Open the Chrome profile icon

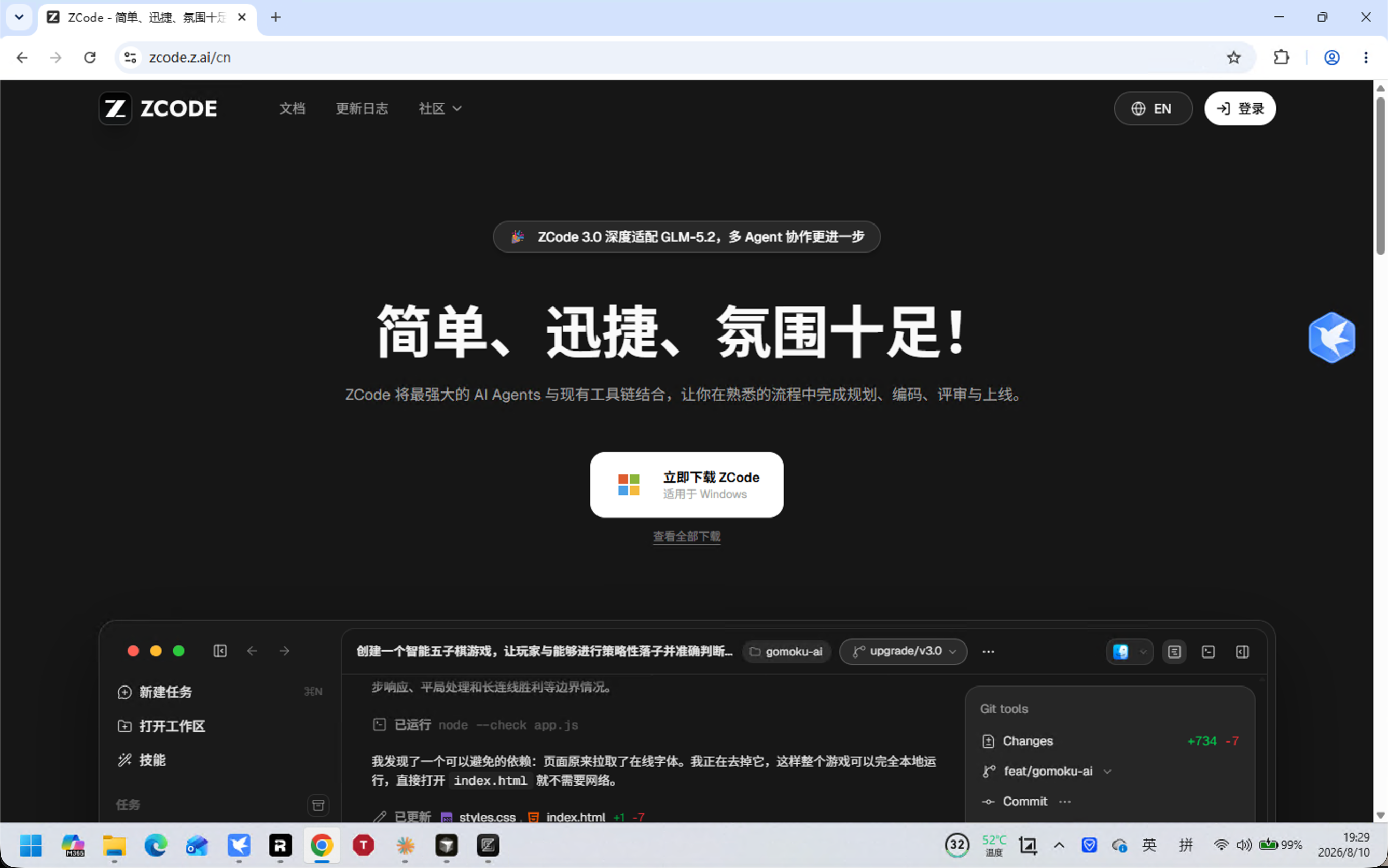[x=1331, y=58]
